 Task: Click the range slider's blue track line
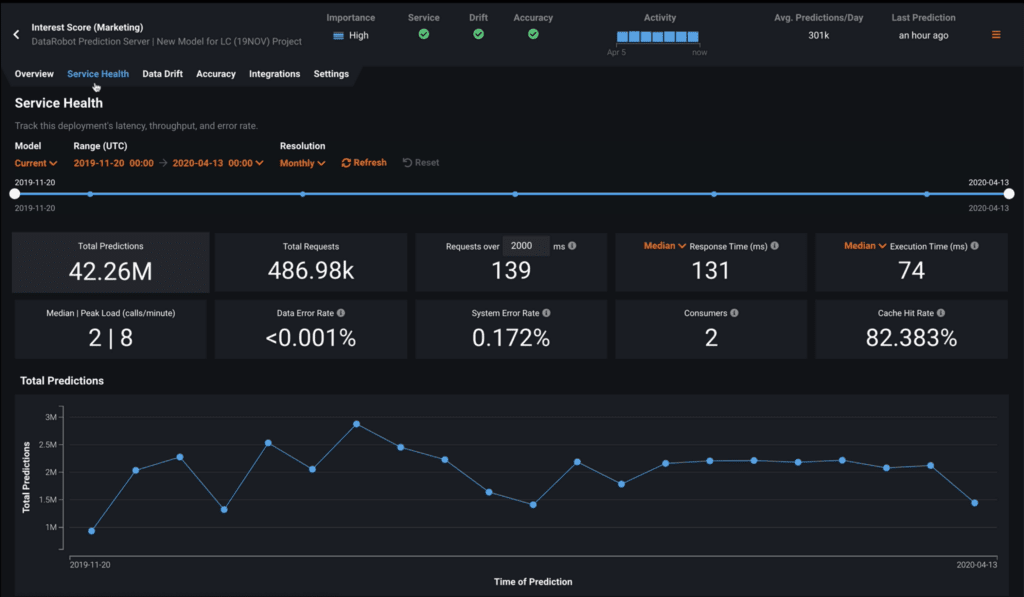(x=512, y=194)
